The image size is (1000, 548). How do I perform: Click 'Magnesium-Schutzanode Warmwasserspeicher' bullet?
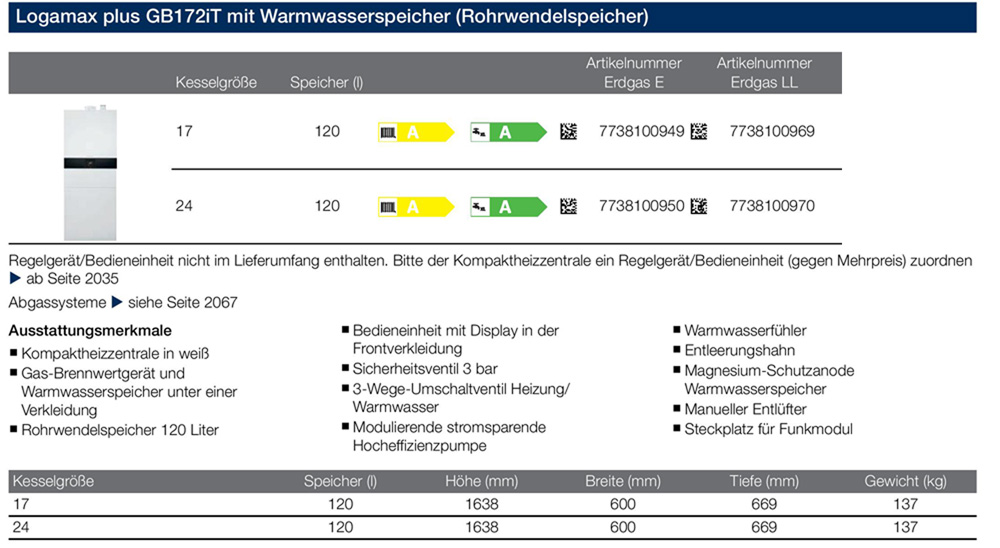(769, 380)
